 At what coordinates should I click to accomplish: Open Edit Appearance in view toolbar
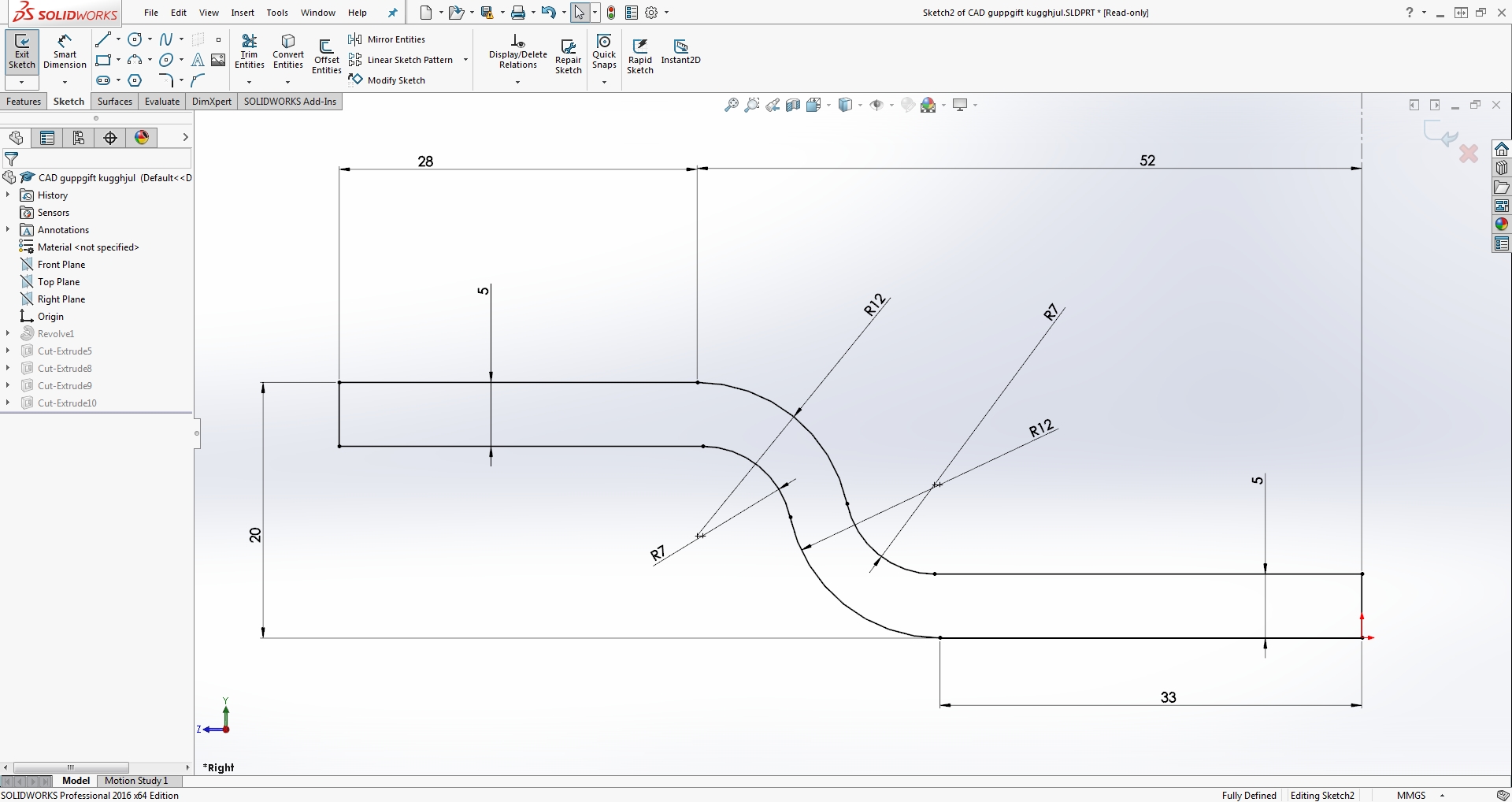[908, 105]
